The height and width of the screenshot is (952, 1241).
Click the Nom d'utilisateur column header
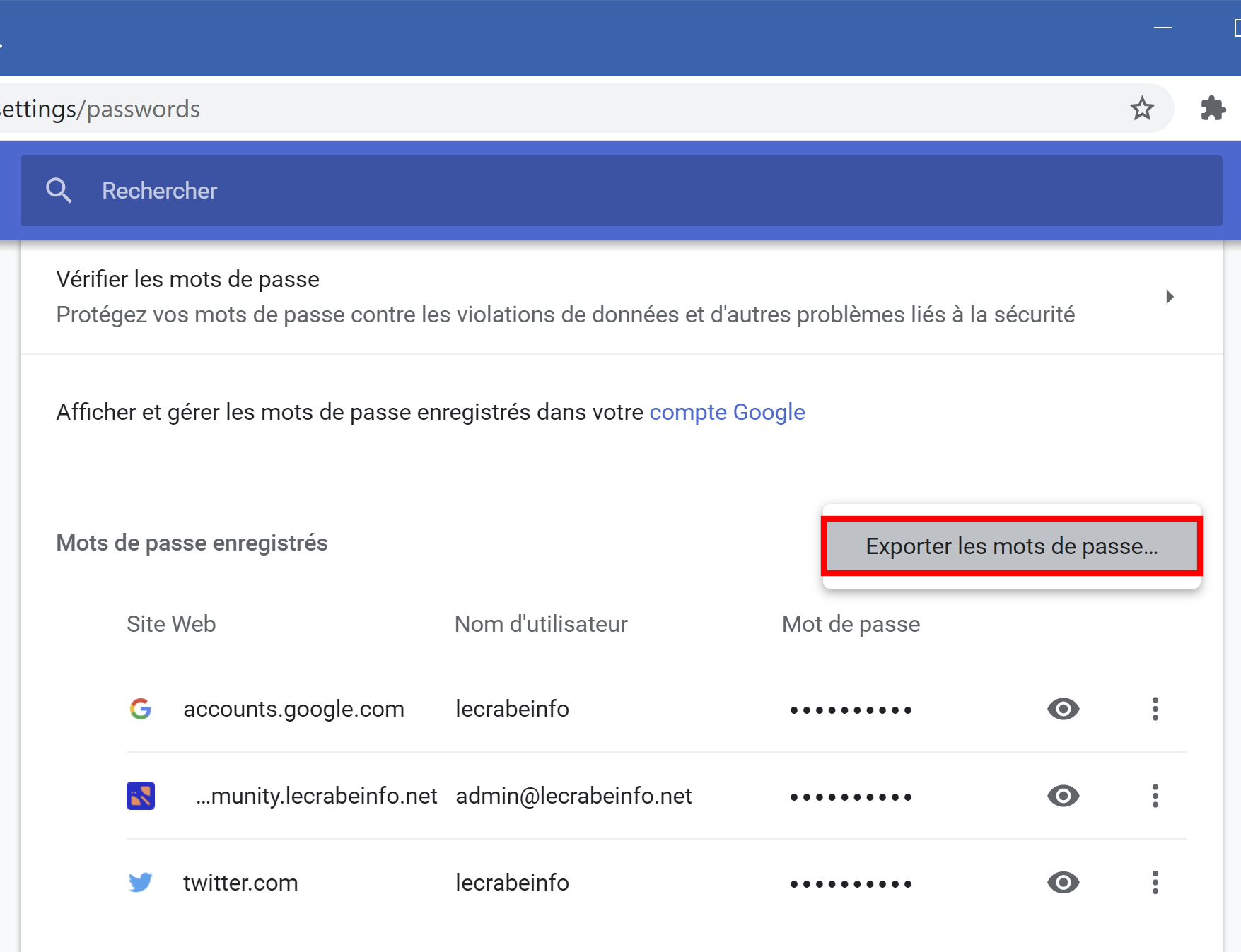[541, 624]
